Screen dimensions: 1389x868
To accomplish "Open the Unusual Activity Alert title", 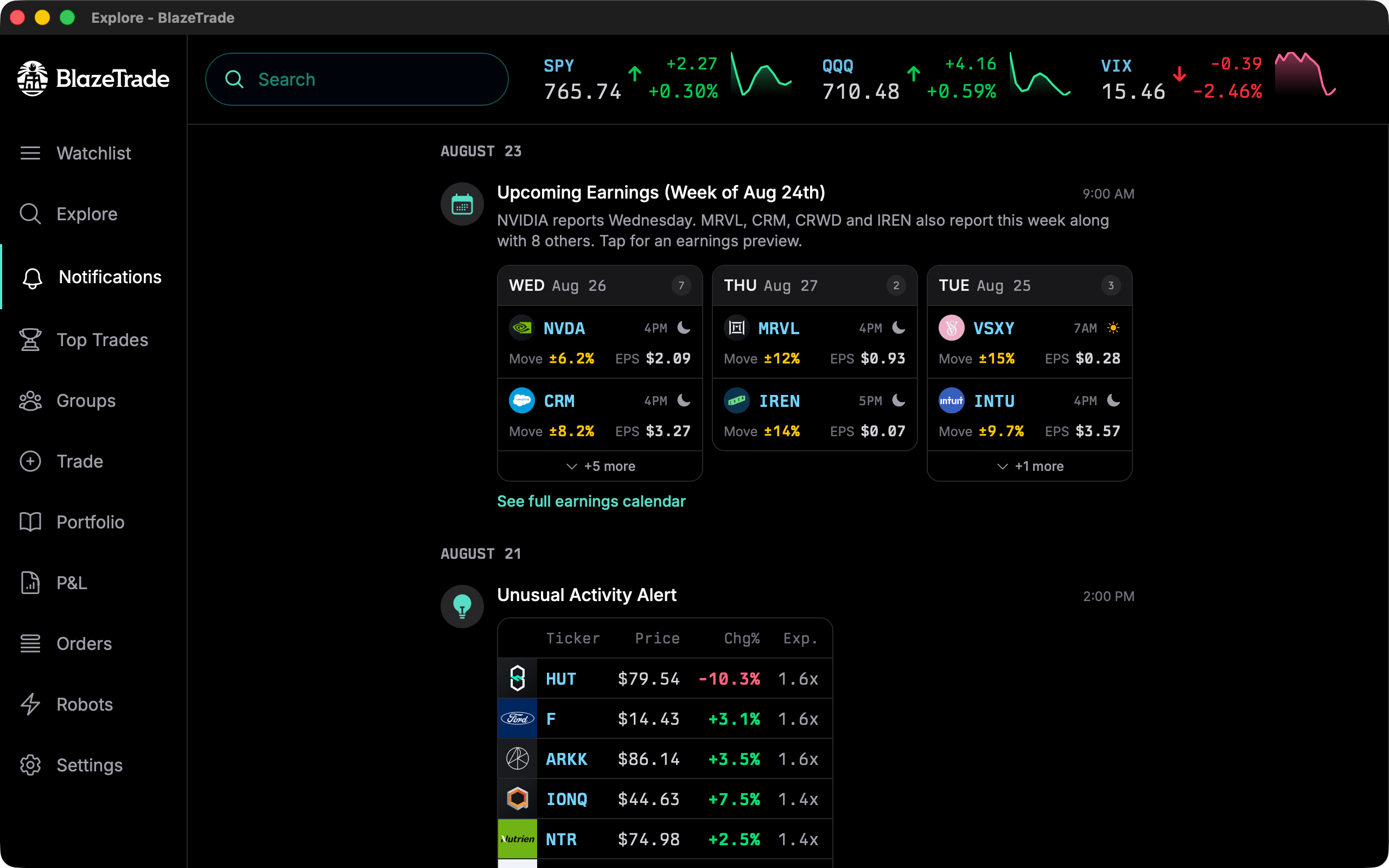I will 587,595.
